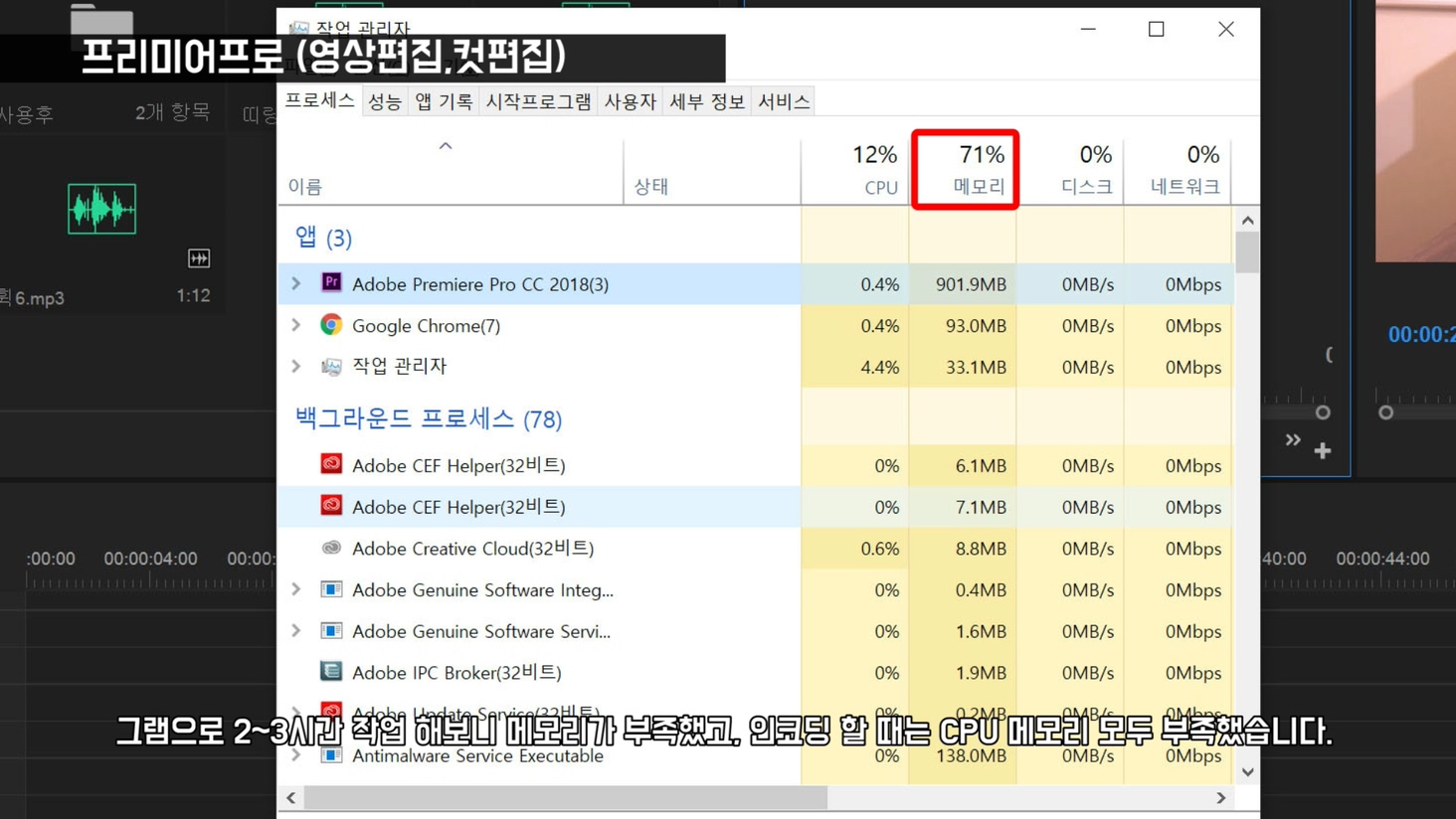Click the 0.6% CPU value of Creative Cloud
The height and width of the screenshot is (819, 1456).
tap(880, 549)
